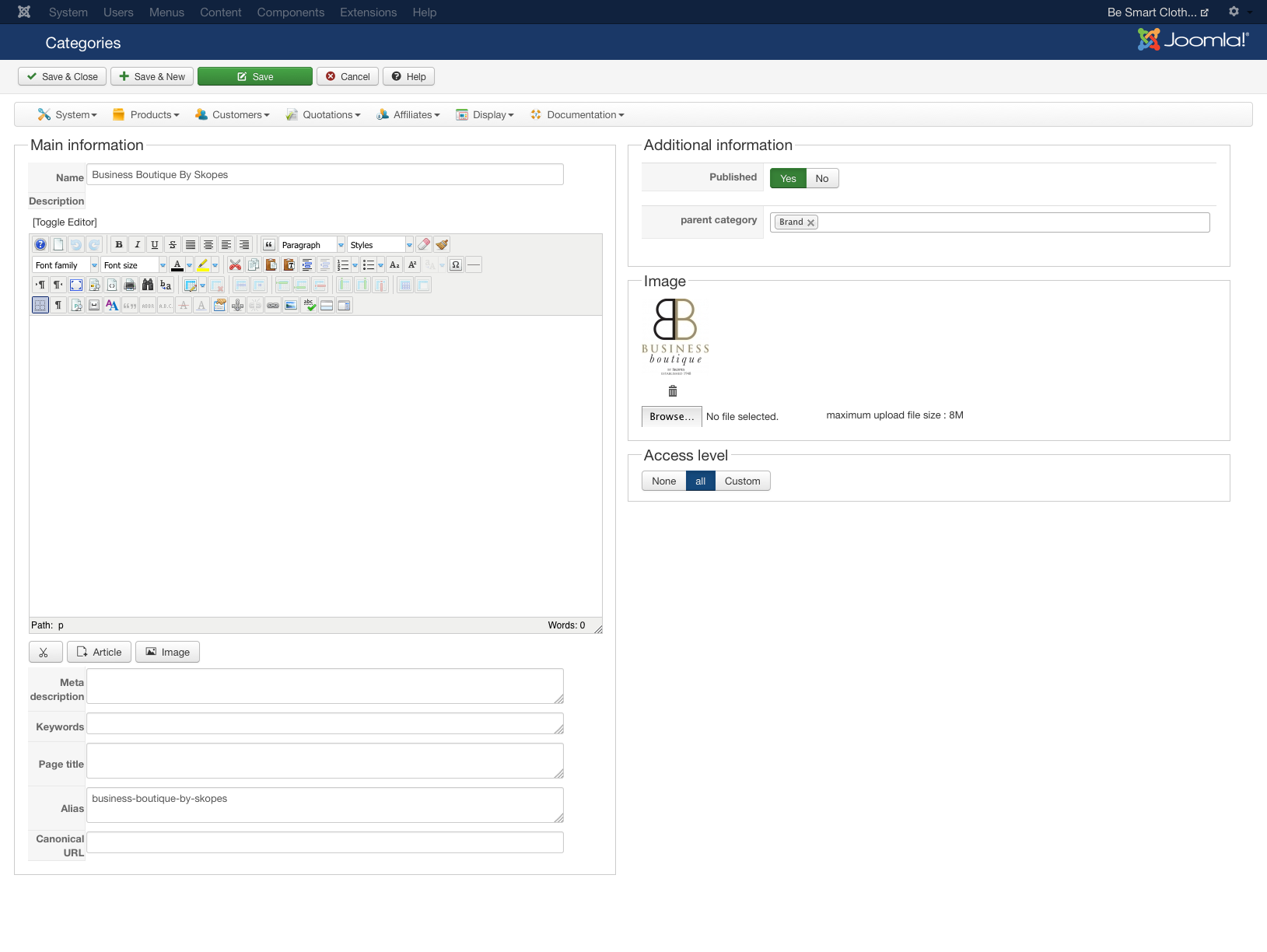
Task: Click the printer icon in the editor
Action: point(130,285)
